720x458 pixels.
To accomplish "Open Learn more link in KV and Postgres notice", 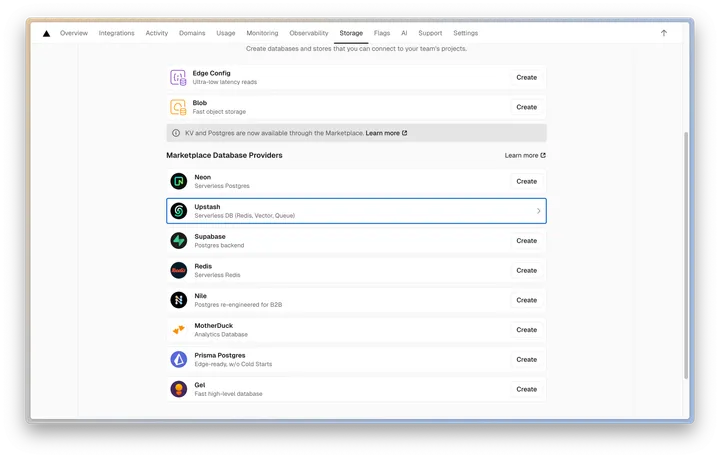I will click(x=386, y=133).
